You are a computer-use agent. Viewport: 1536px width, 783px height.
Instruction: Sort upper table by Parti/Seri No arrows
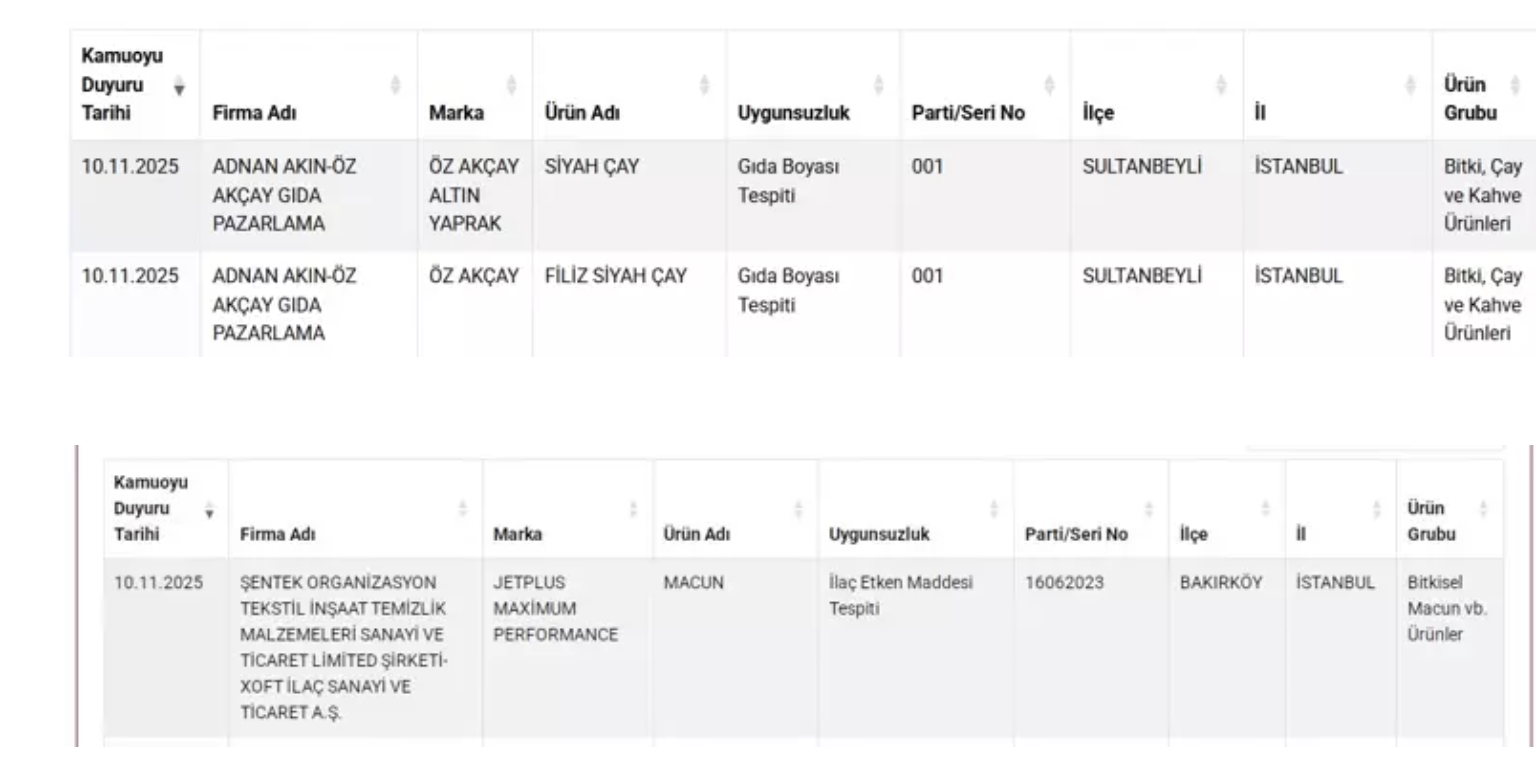point(1049,86)
